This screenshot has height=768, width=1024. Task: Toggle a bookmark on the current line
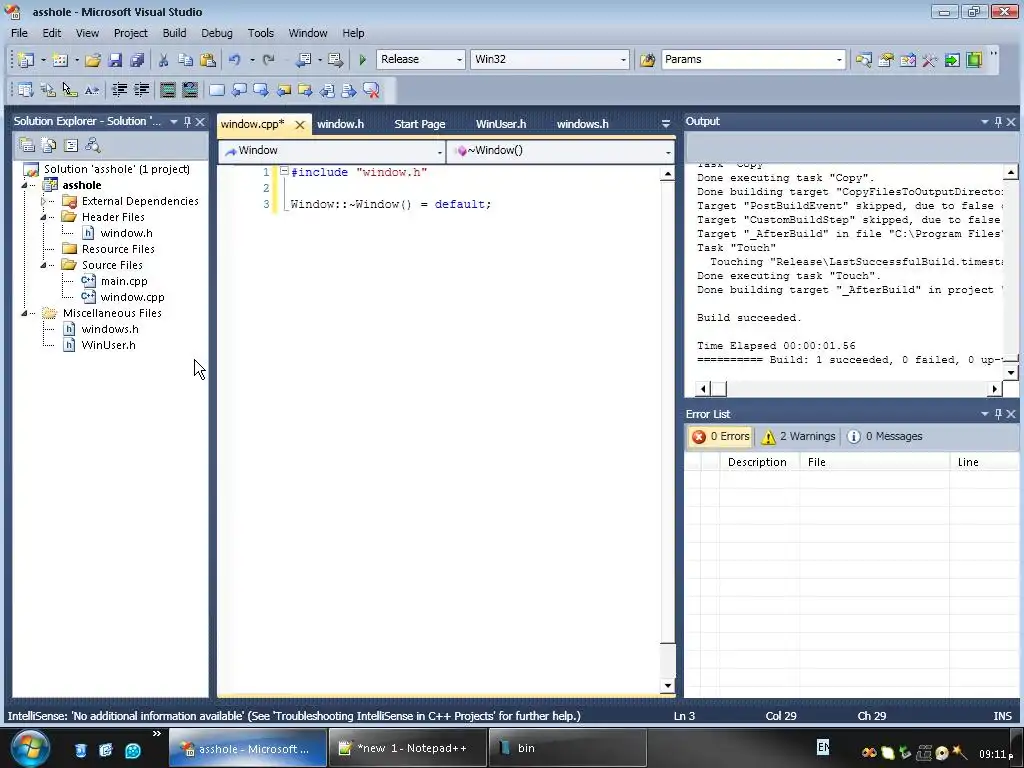tap(217, 90)
